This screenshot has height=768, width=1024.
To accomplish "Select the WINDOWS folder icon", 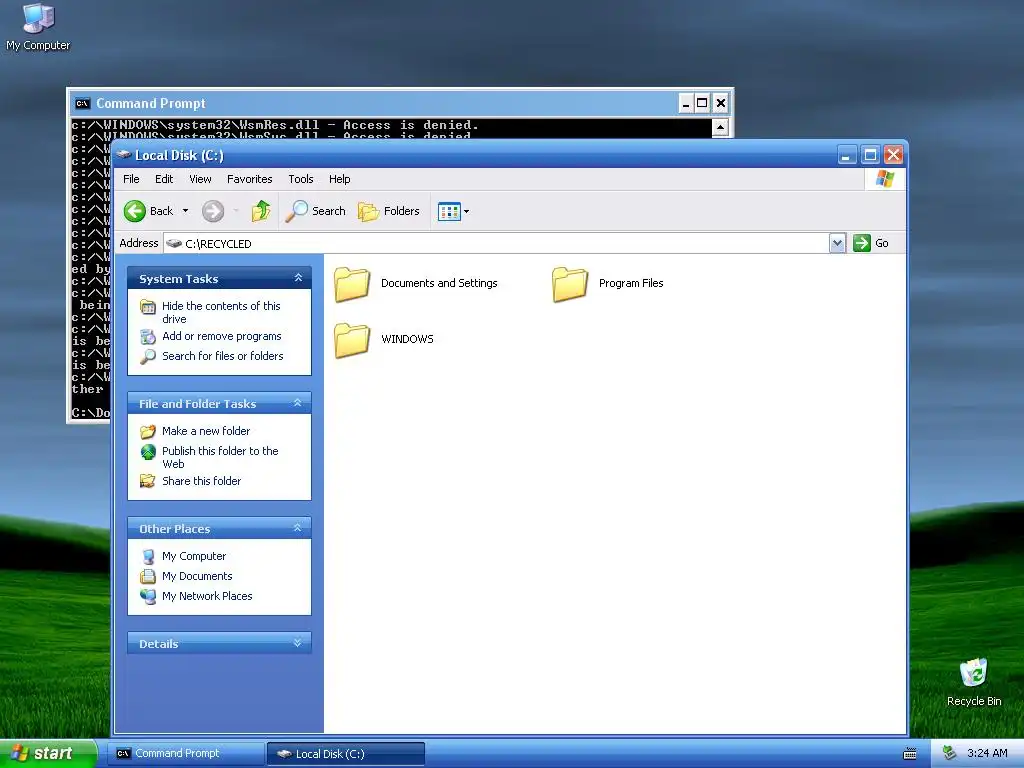I will (x=353, y=340).
